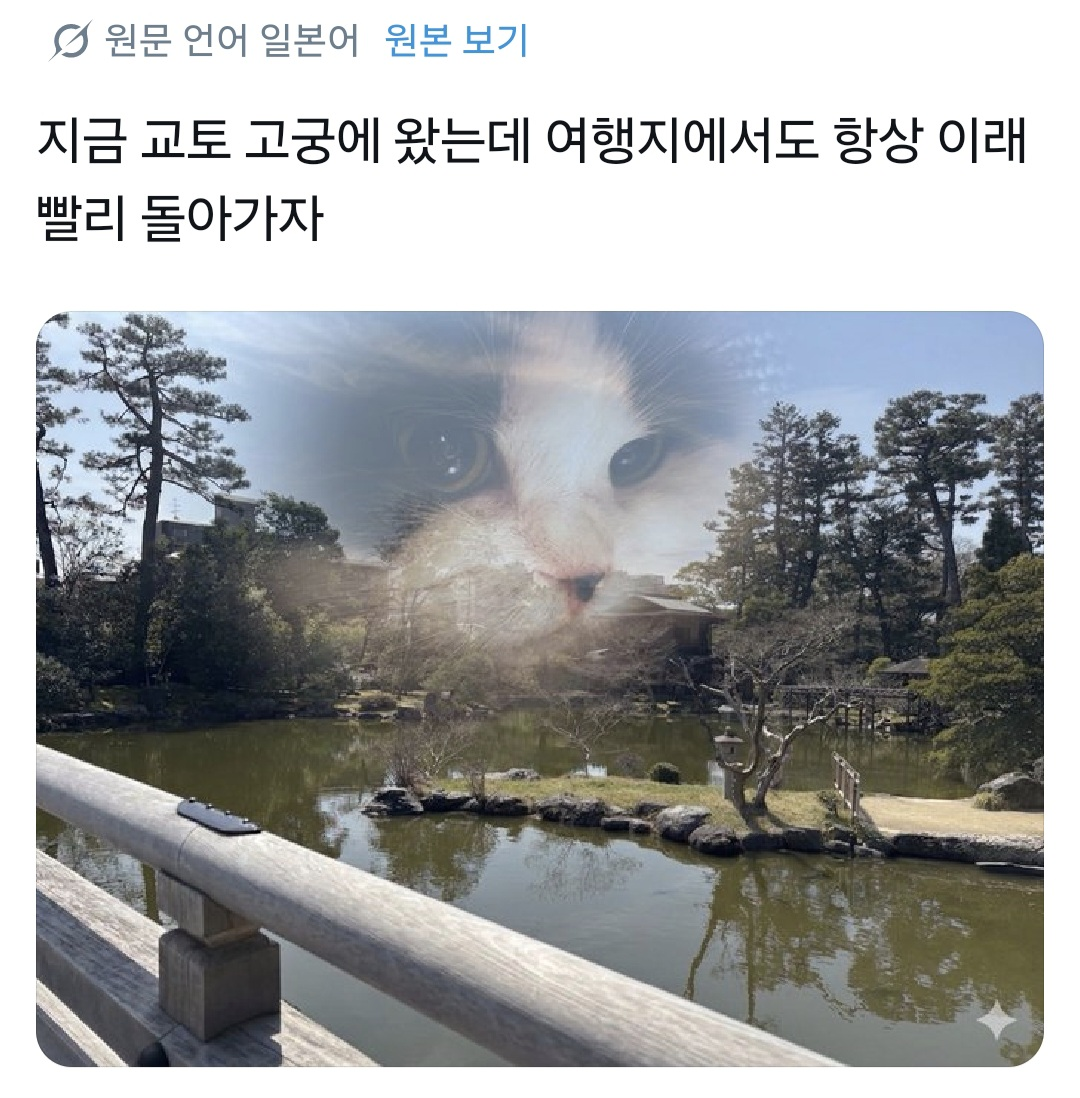The width and height of the screenshot is (1080, 1098).
Task: Click the sparkle watermark icon on the photo
Action: click(x=996, y=1024)
